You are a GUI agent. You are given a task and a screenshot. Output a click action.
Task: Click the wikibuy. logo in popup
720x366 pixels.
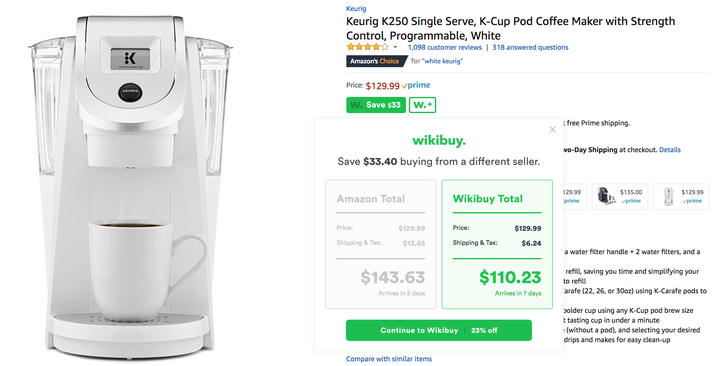point(439,140)
